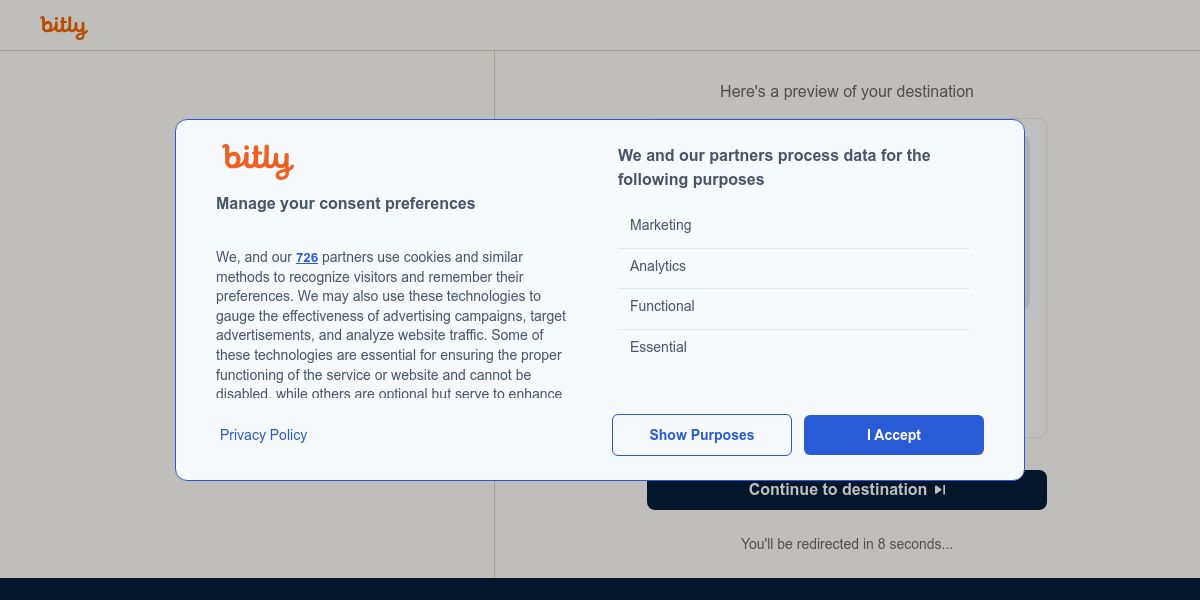Click the bitly logo in the page header
Screen dimensions: 1200x600
pyautogui.click(x=64, y=27)
